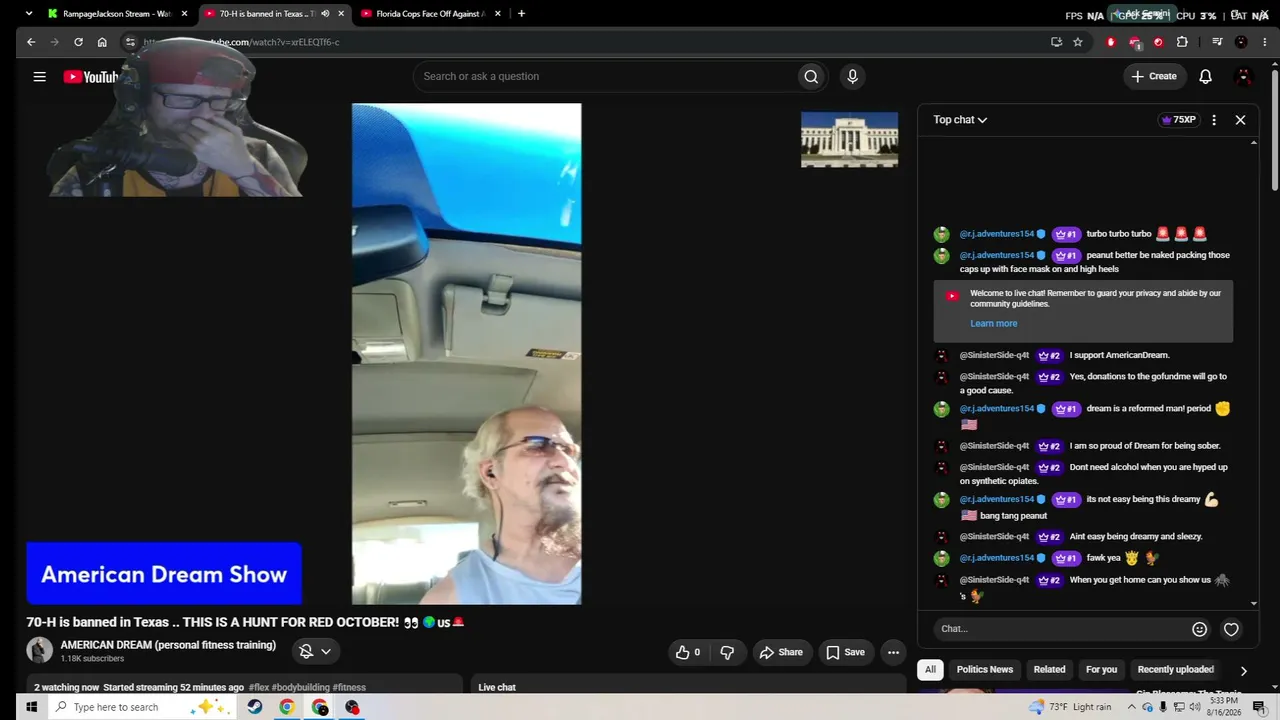1280x720 pixels.
Task: Open the browser home page icon
Action: coord(102,42)
